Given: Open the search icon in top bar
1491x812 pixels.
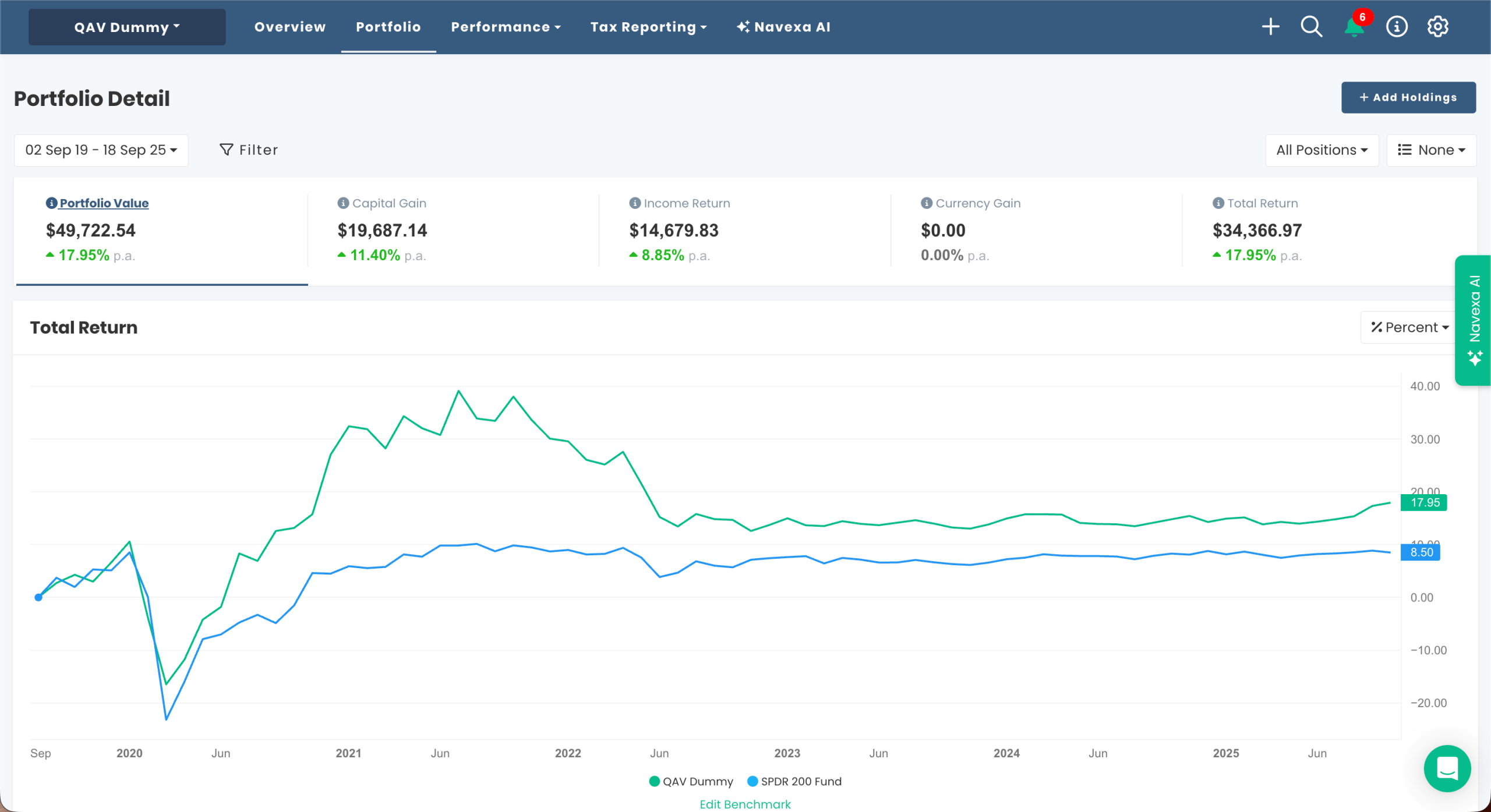Looking at the screenshot, I should pyautogui.click(x=1310, y=26).
